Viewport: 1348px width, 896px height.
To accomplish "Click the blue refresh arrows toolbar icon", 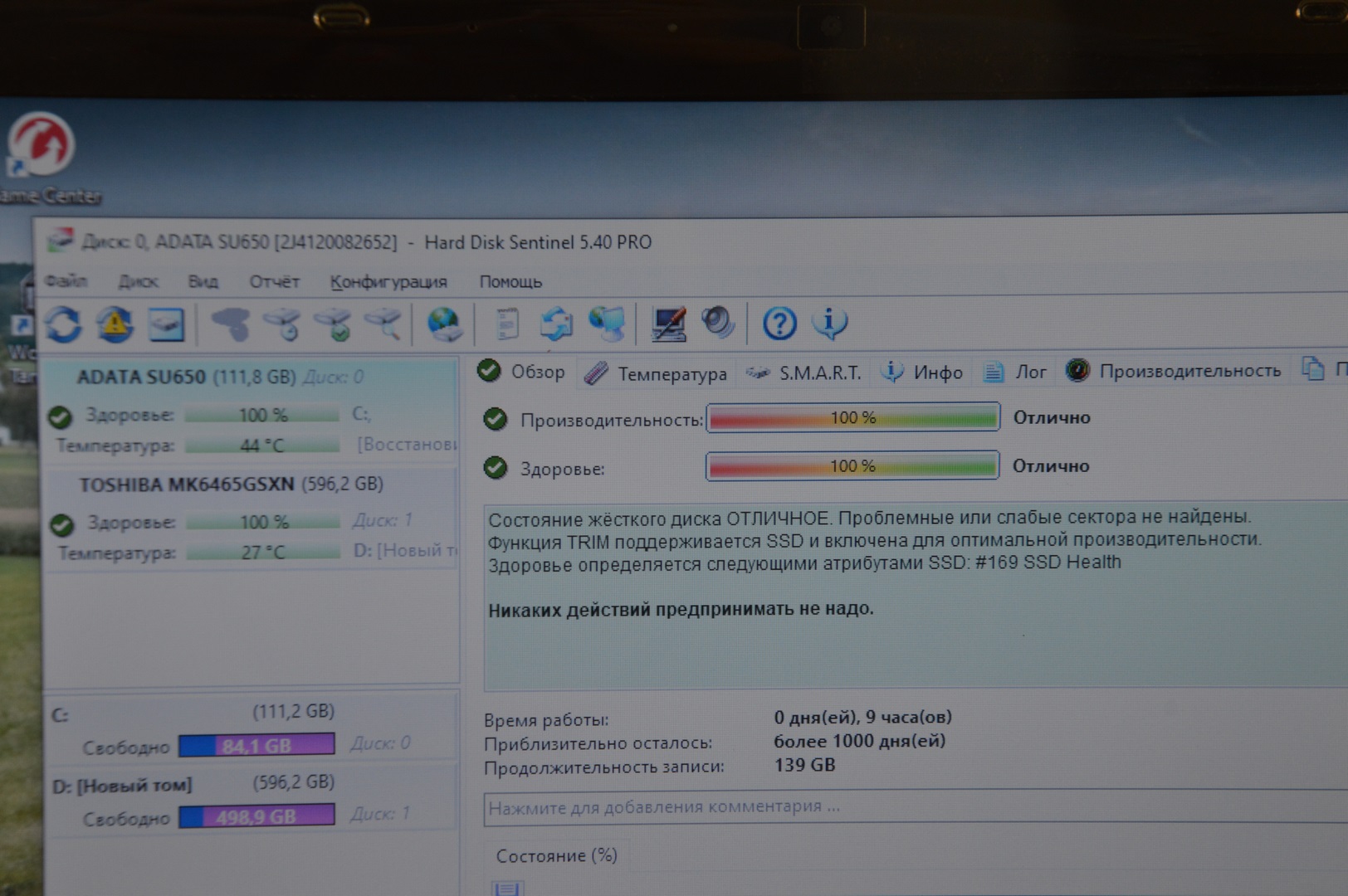I will 64,324.
